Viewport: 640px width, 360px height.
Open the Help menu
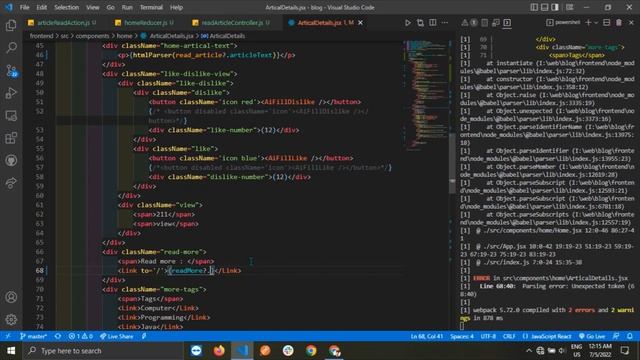point(176,7)
